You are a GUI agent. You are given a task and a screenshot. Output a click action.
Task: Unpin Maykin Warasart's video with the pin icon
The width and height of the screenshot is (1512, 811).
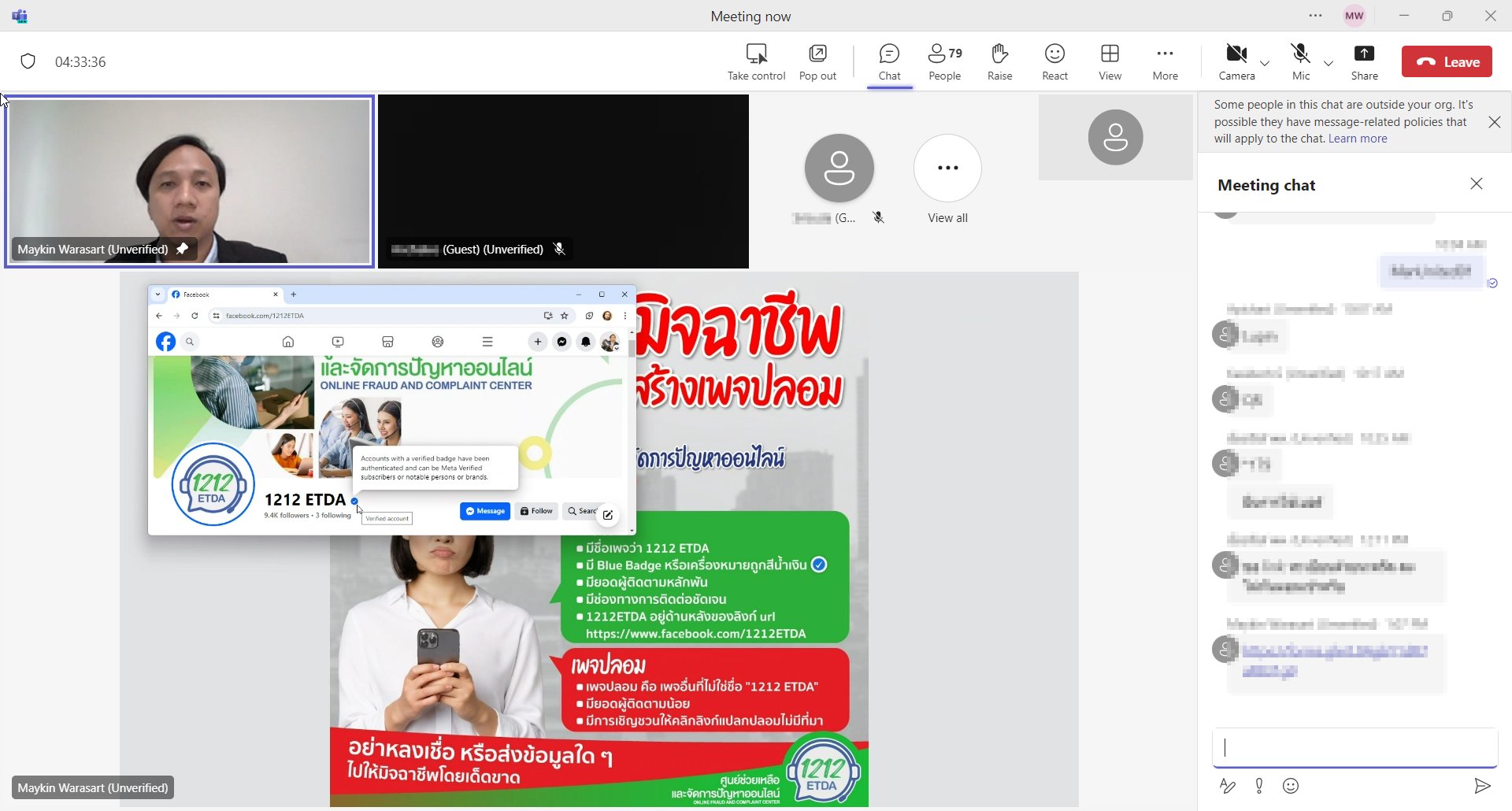click(182, 249)
